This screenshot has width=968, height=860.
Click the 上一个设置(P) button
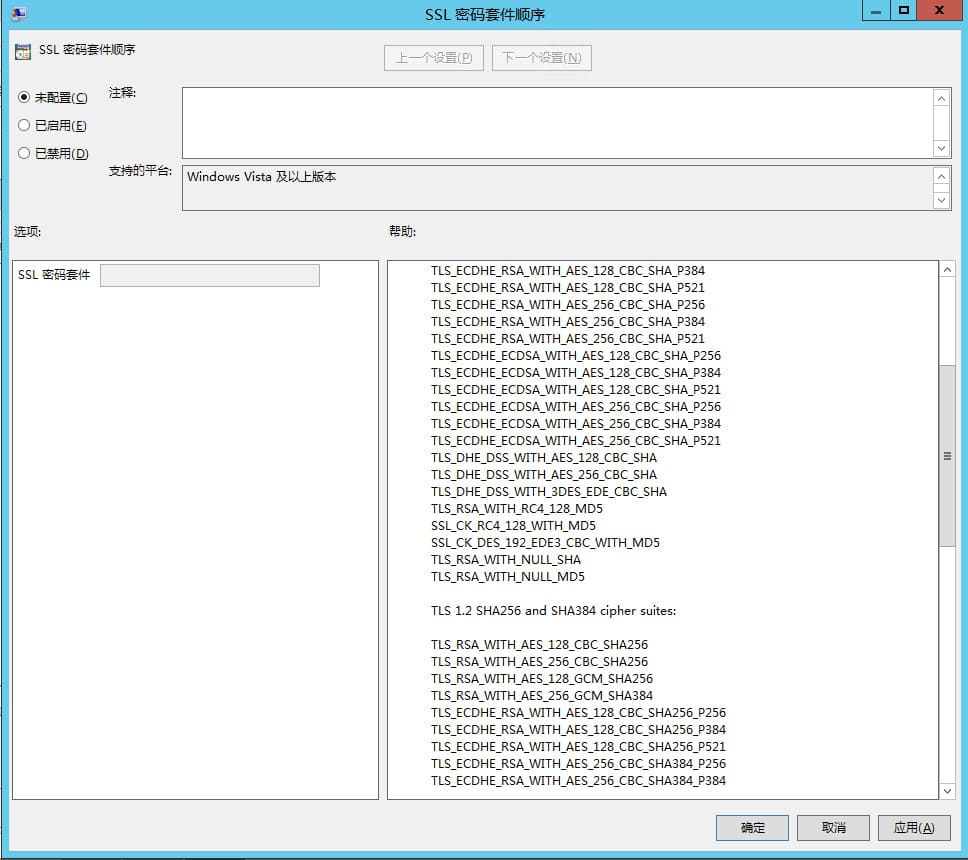[x=433, y=58]
